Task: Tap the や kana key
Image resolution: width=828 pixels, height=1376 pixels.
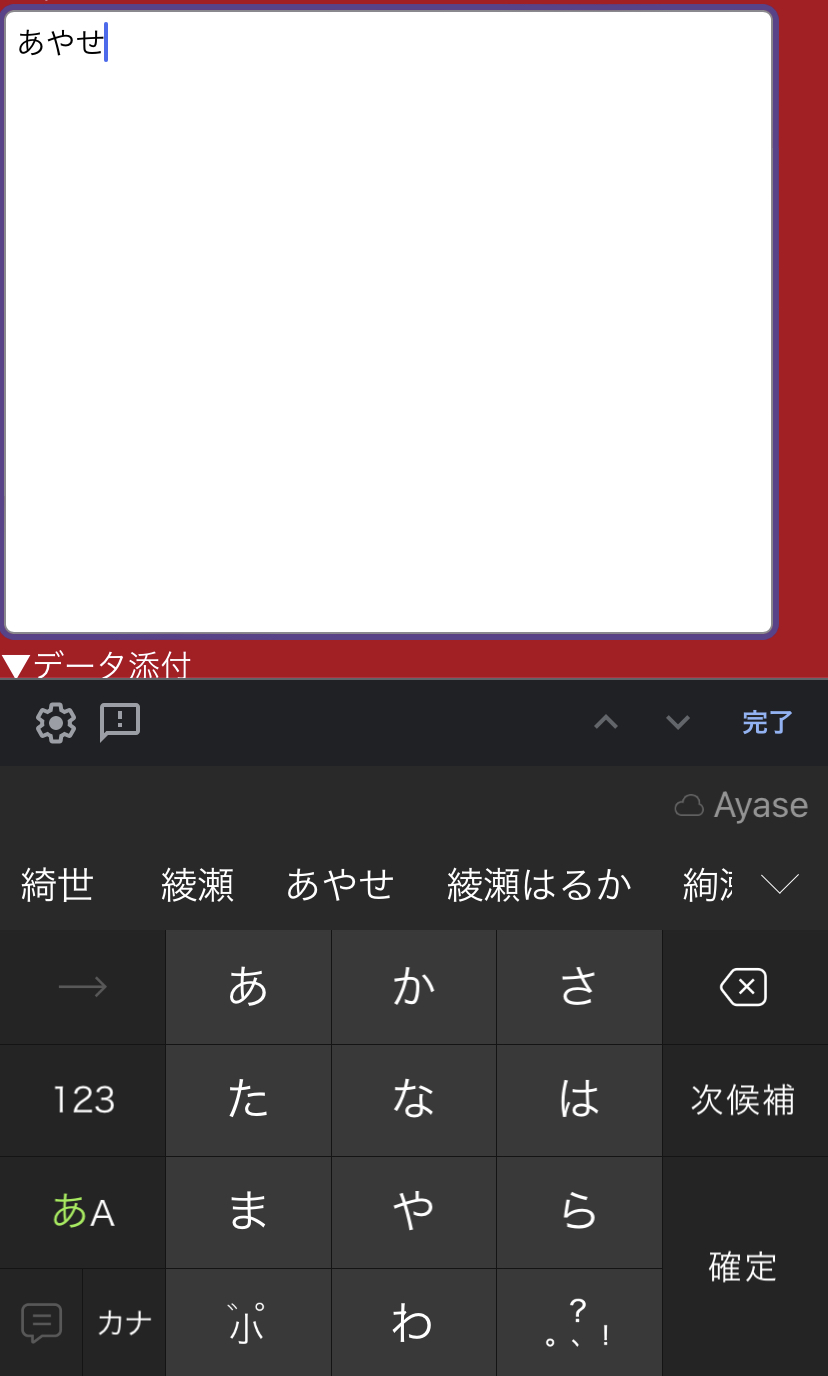Action: pos(414,1212)
